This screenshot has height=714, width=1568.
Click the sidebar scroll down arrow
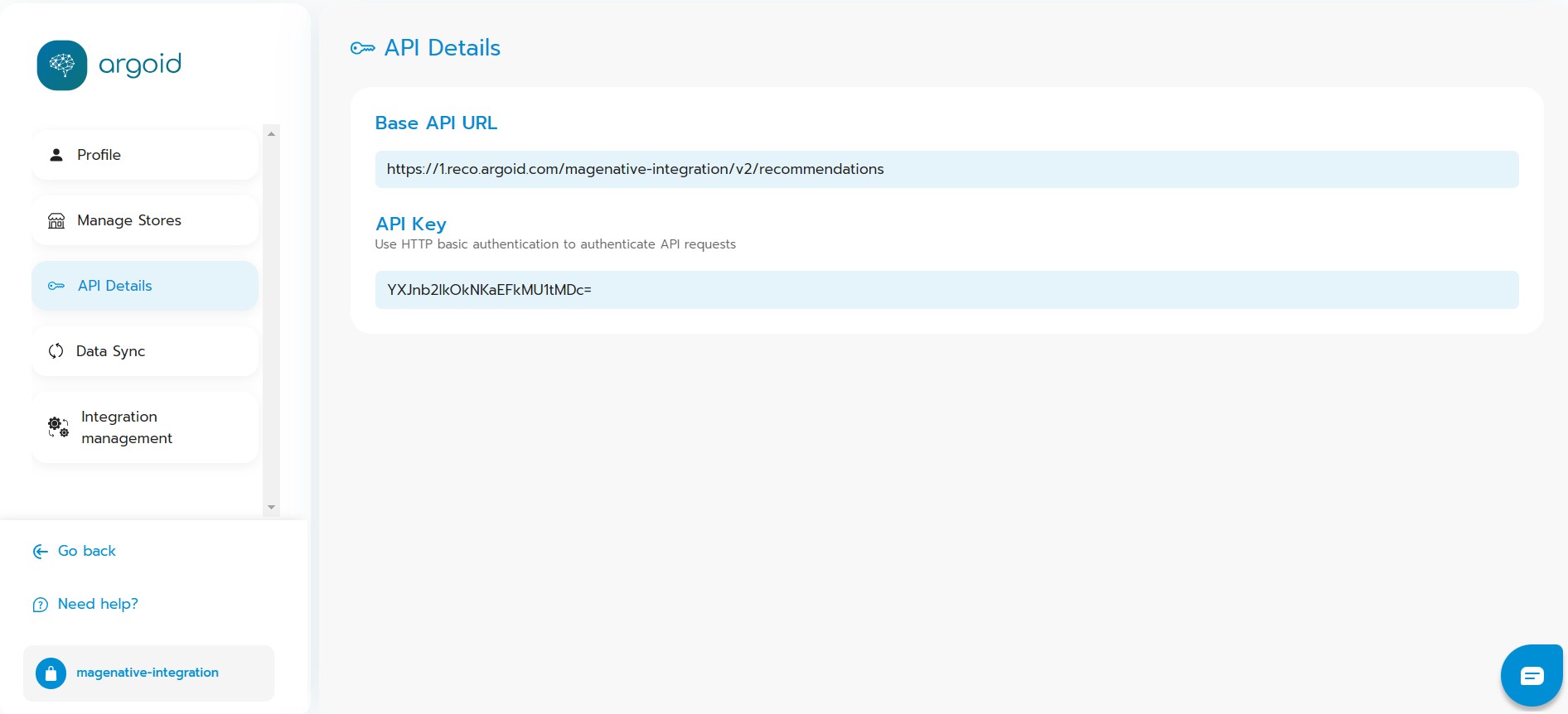point(271,507)
